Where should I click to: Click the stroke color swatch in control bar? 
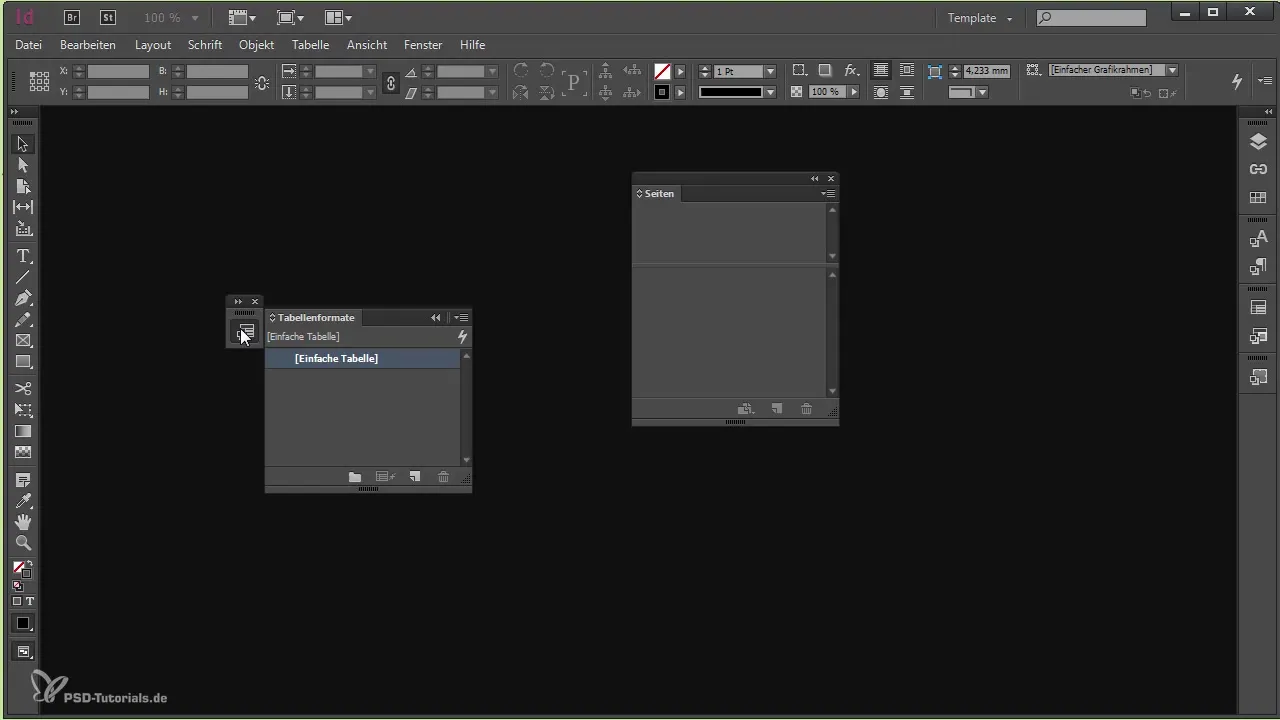click(662, 92)
